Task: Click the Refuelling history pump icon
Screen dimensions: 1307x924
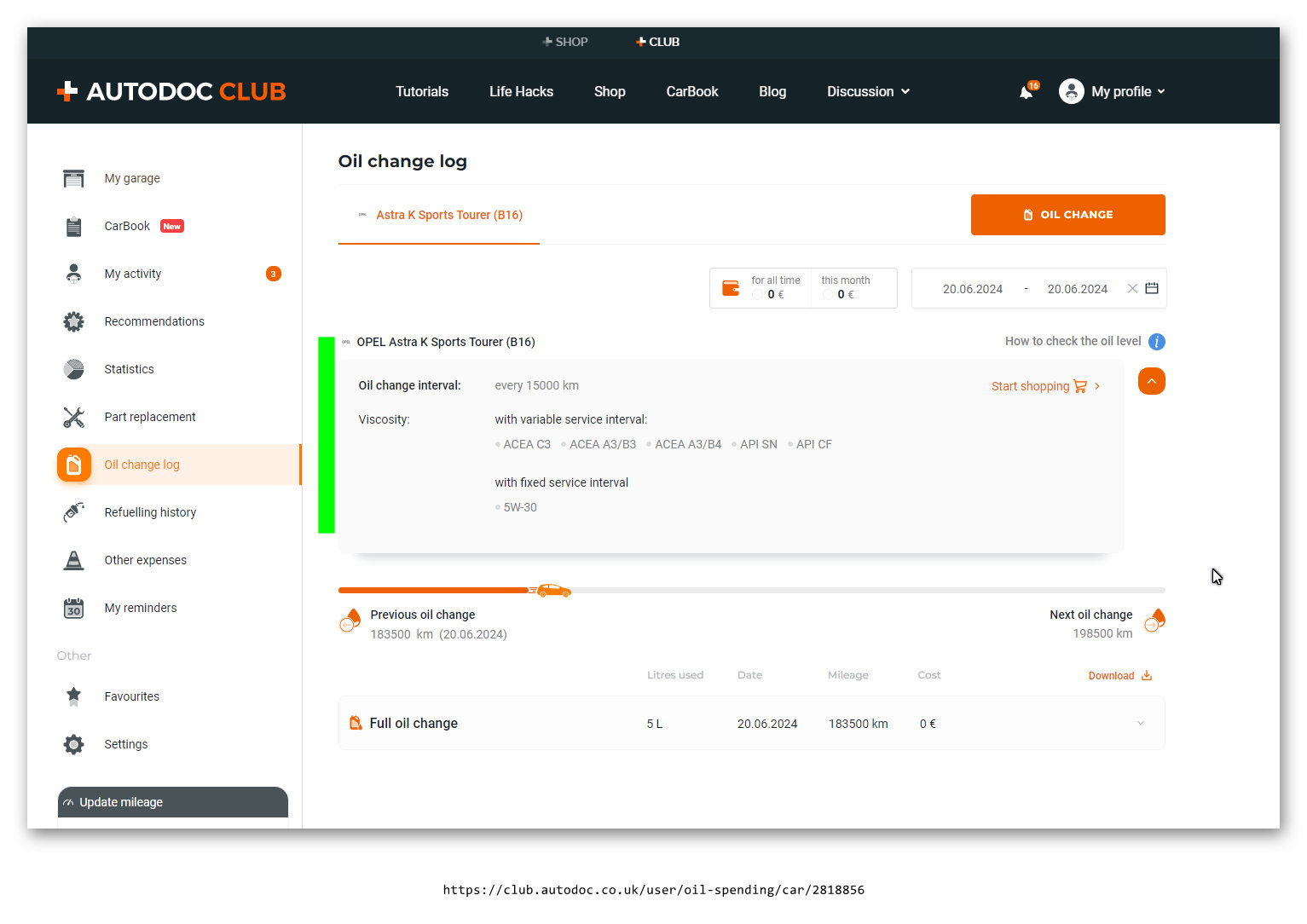Action: click(x=74, y=512)
